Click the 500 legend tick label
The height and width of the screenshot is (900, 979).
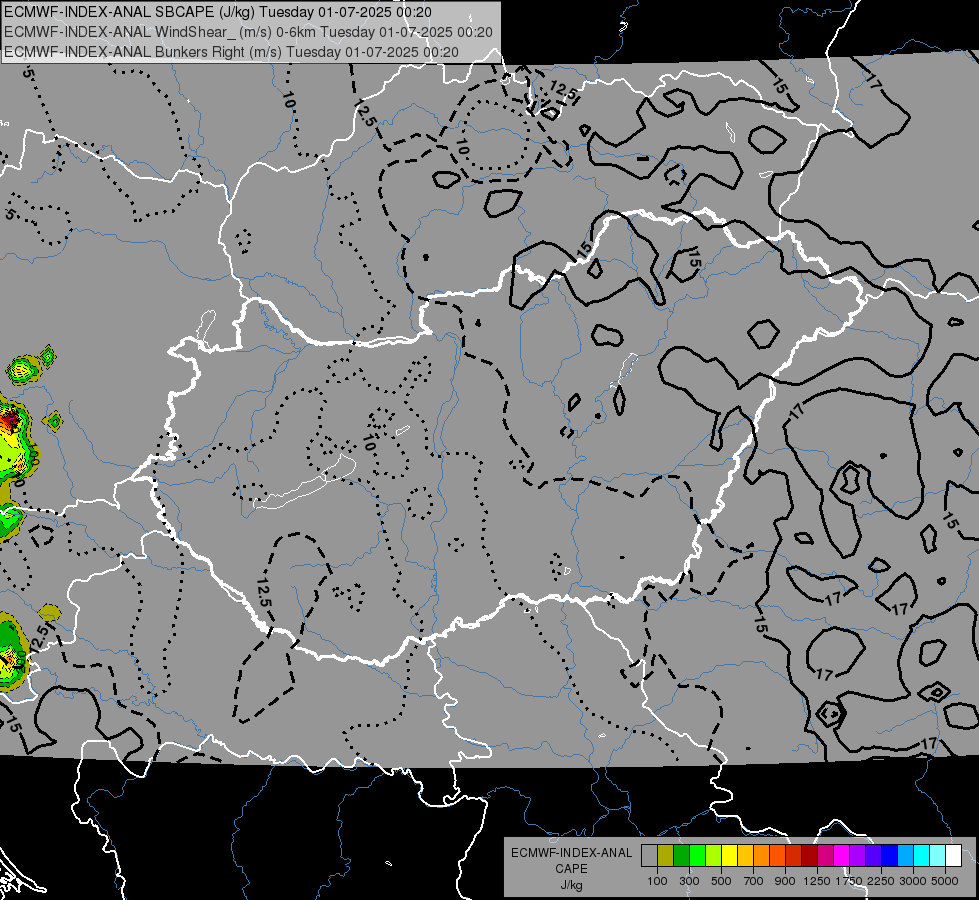pos(721,881)
